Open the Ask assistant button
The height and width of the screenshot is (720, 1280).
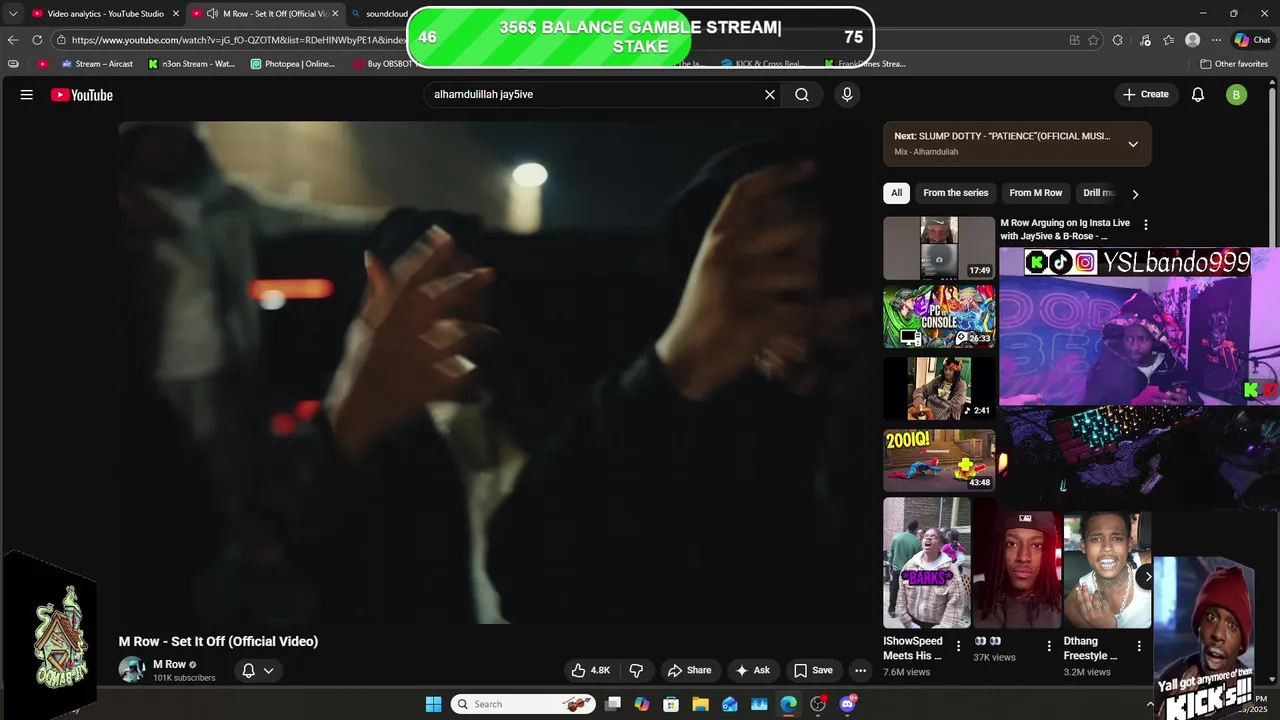753,670
